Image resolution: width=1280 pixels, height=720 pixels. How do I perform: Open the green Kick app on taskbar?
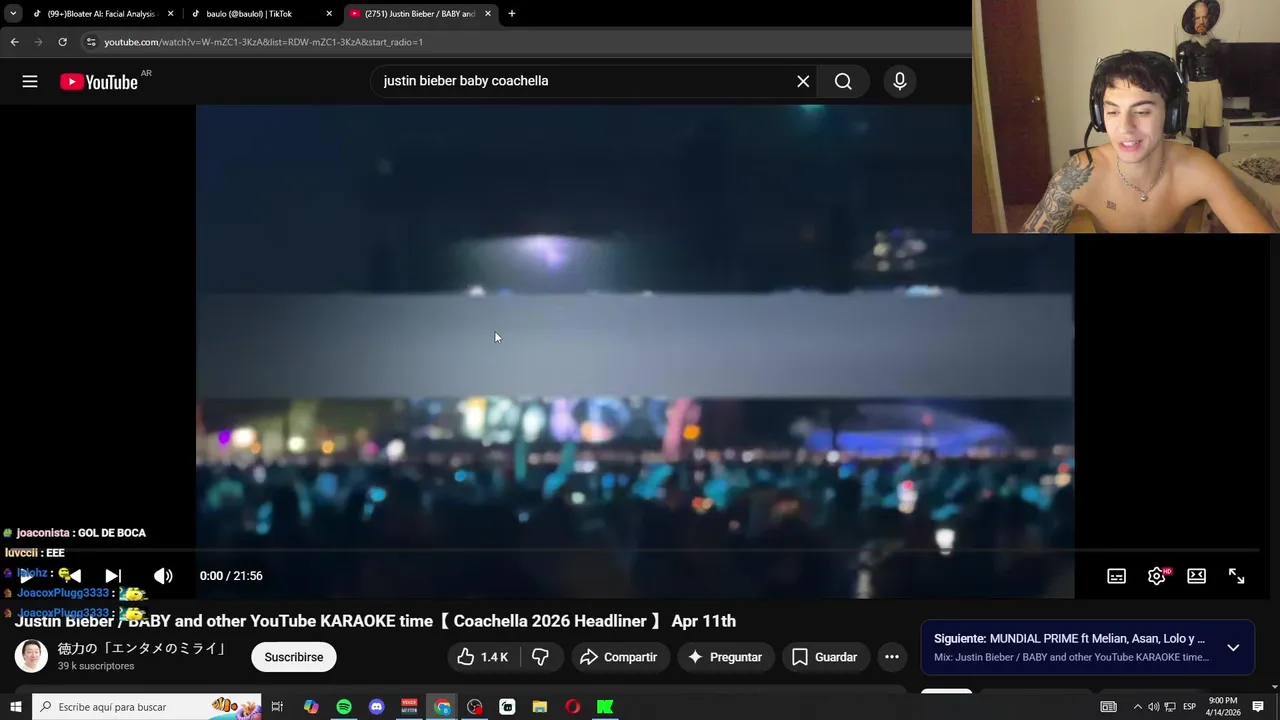605,707
